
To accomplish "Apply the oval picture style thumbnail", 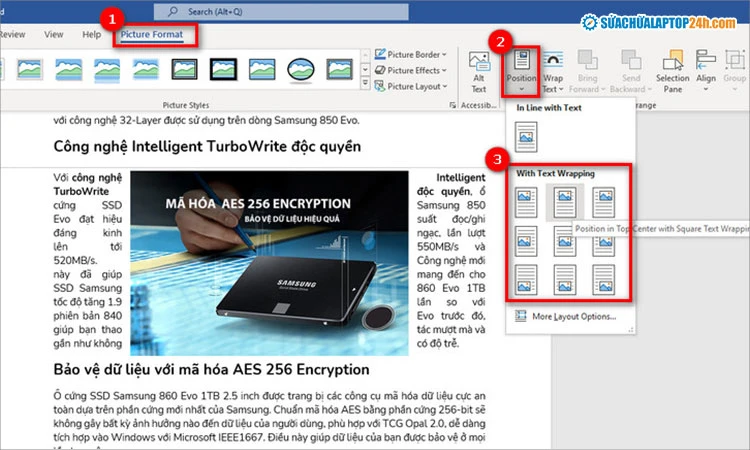I will pyautogui.click(x=301, y=68).
